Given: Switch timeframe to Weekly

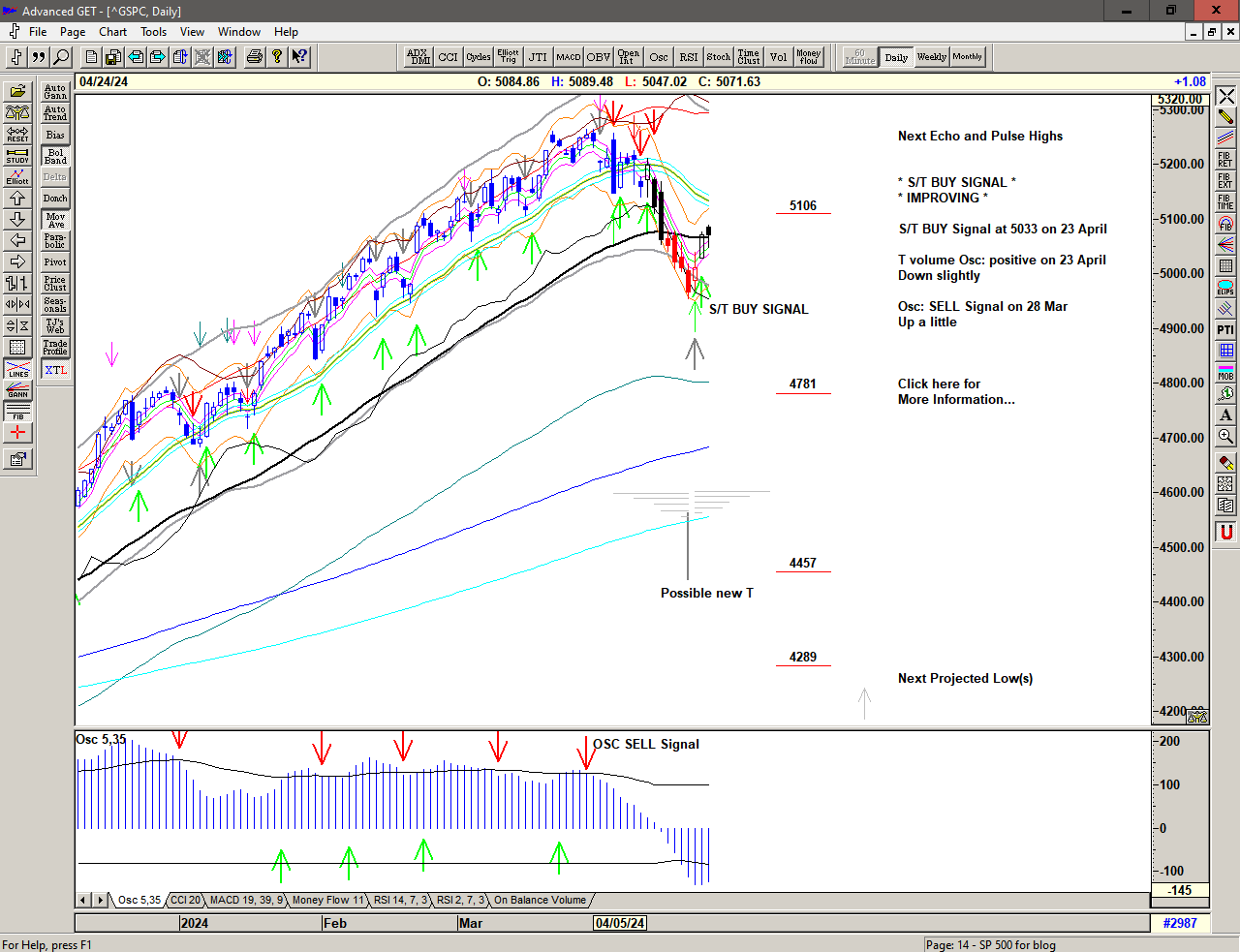Looking at the screenshot, I should tap(931, 57).
